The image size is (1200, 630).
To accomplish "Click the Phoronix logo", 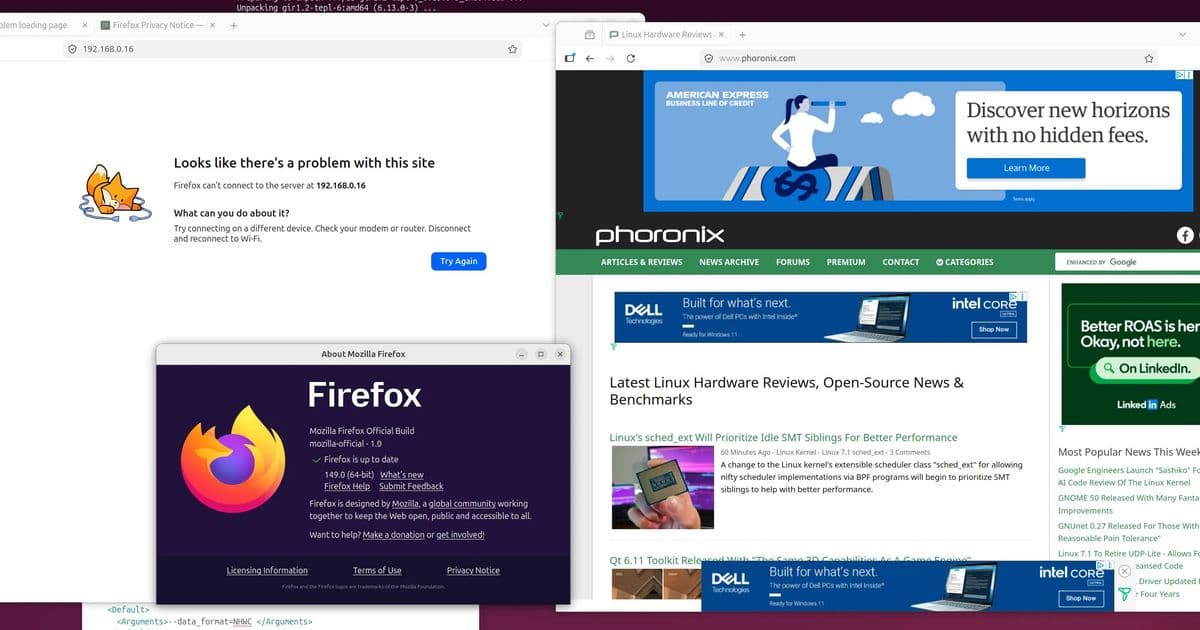I will click(658, 235).
